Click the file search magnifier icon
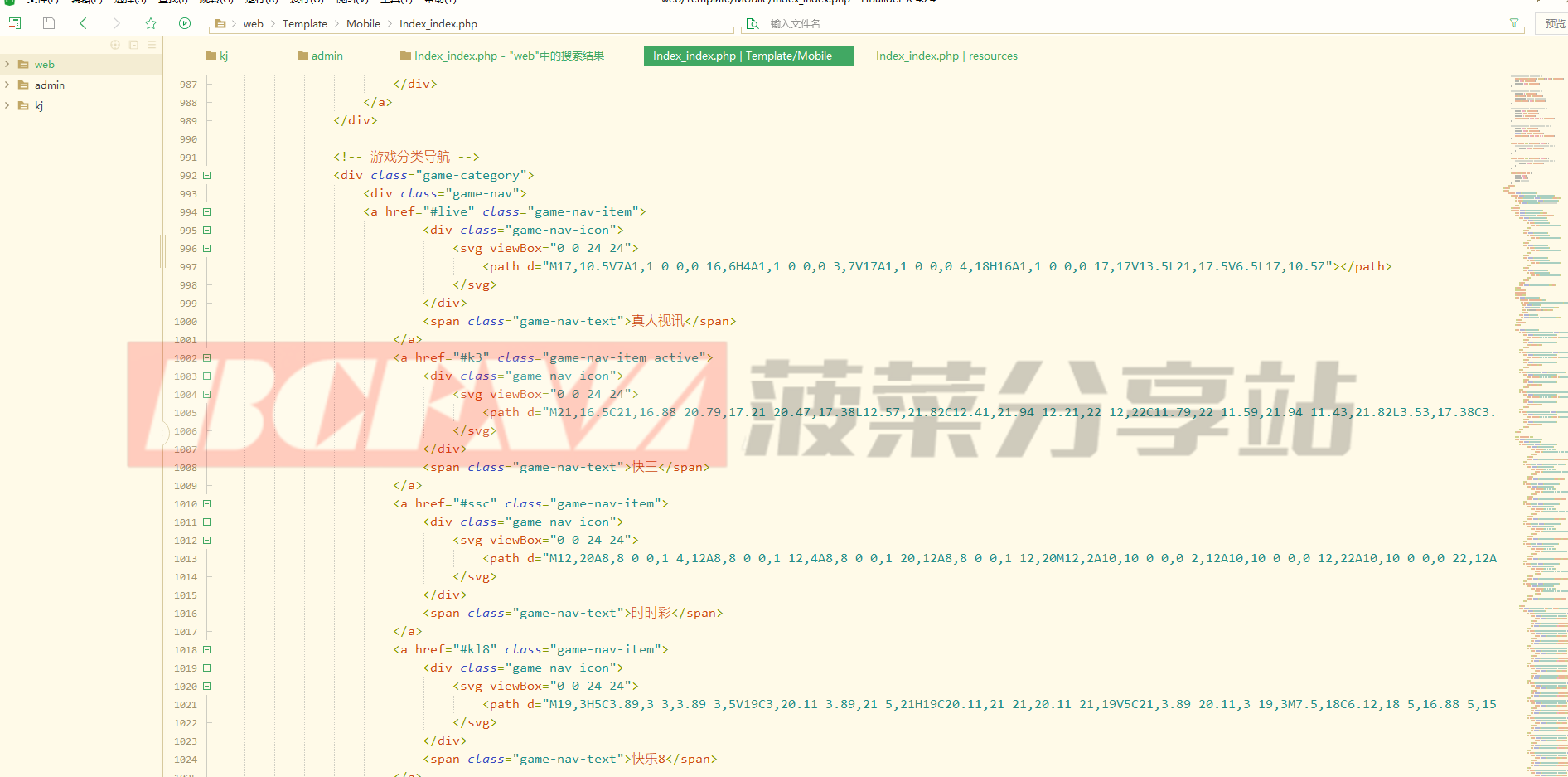The height and width of the screenshot is (777, 1568). [x=753, y=23]
